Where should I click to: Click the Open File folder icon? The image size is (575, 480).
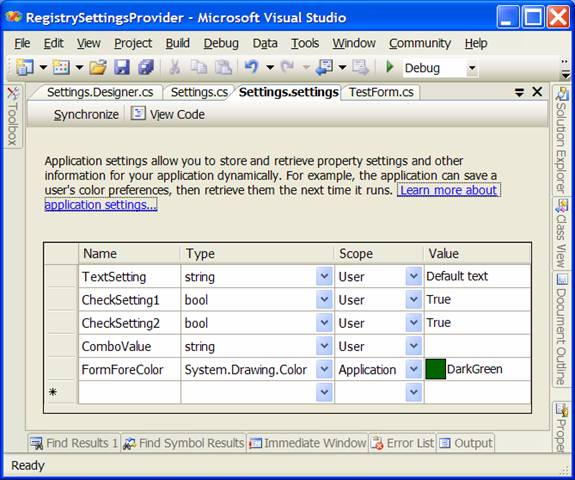[x=98, y=67]
